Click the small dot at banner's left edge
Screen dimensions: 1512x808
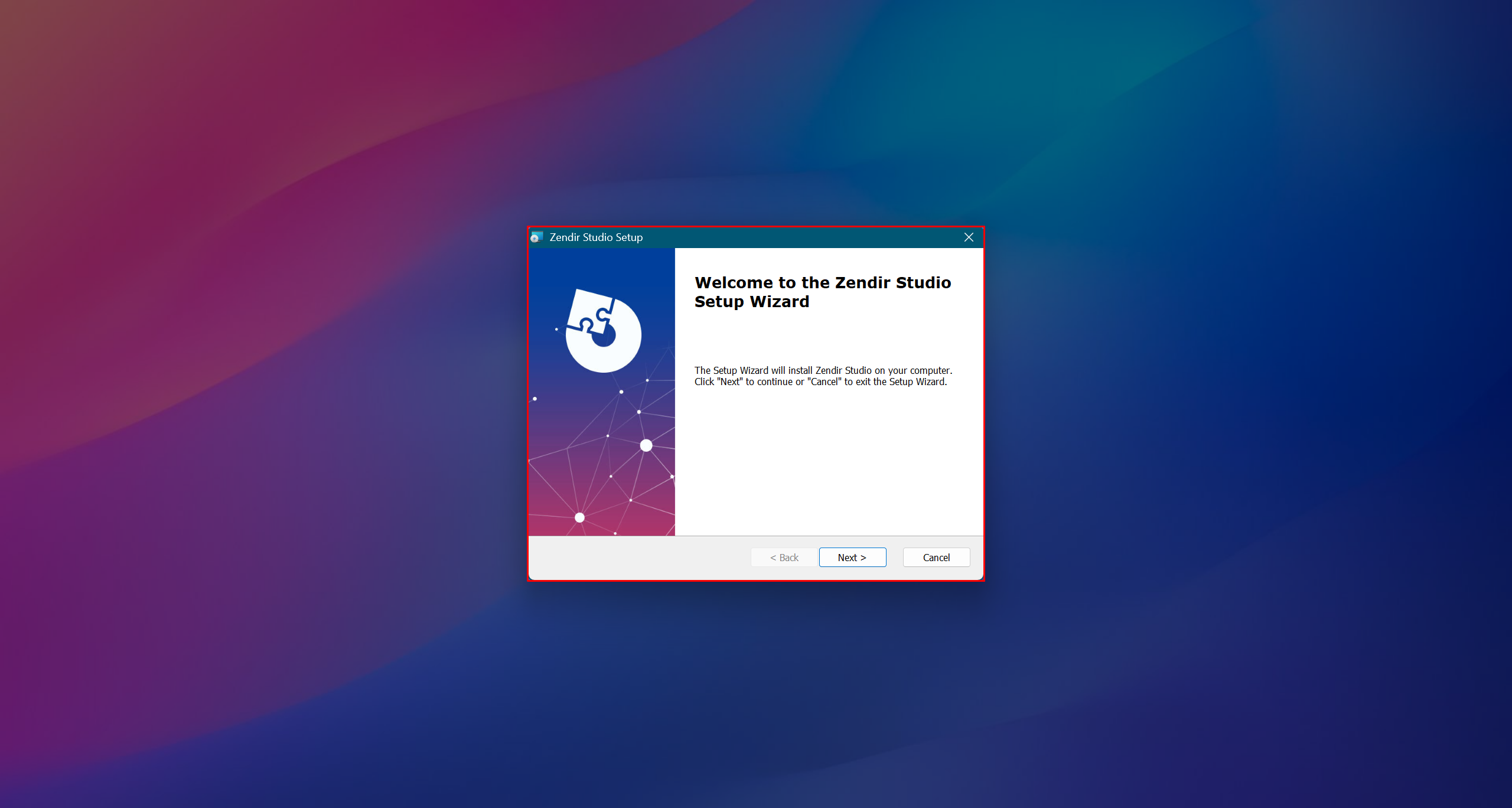535,399
